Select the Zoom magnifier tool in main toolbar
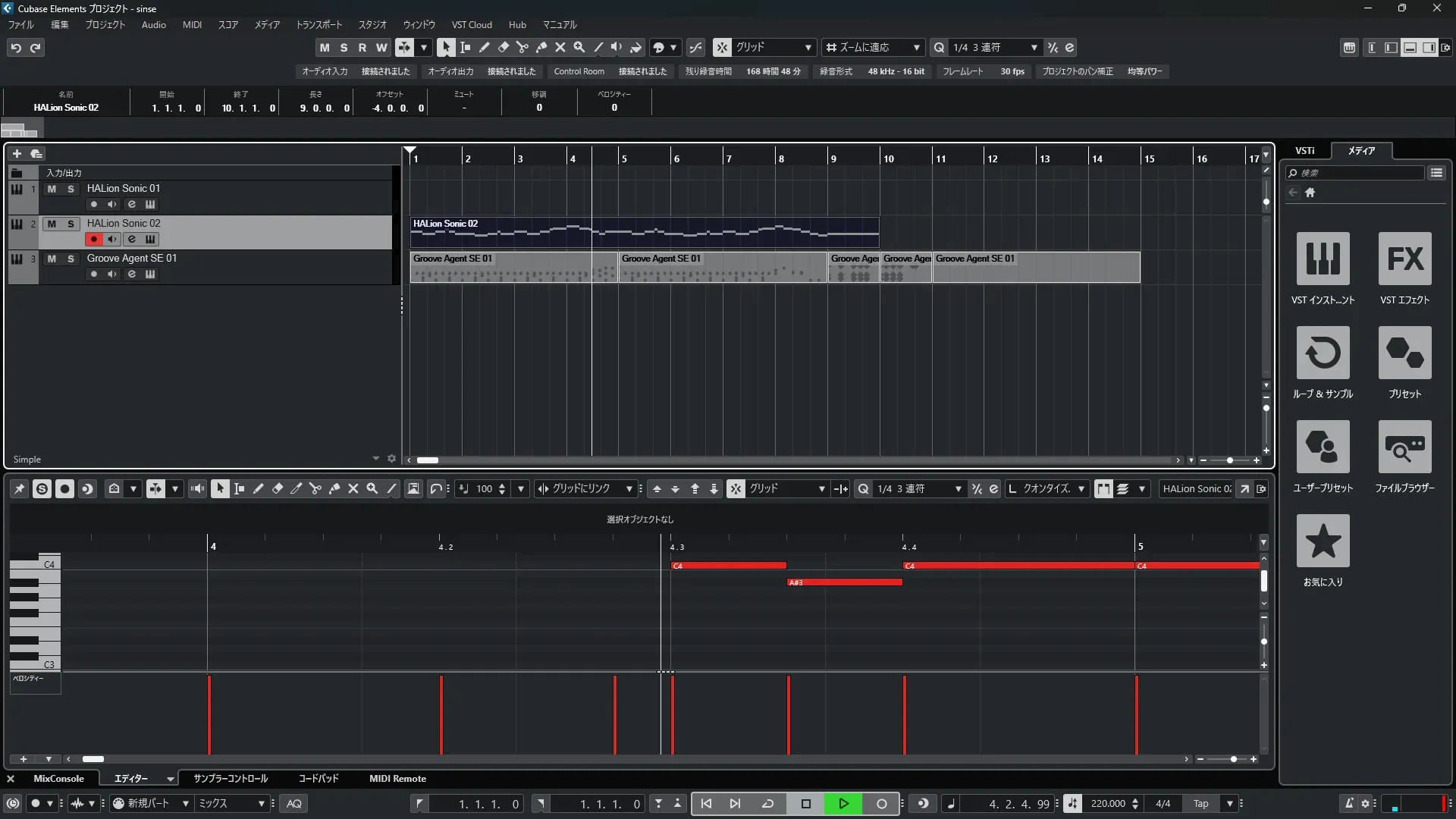The image size is (1456, 819). (x=579, y=47)
